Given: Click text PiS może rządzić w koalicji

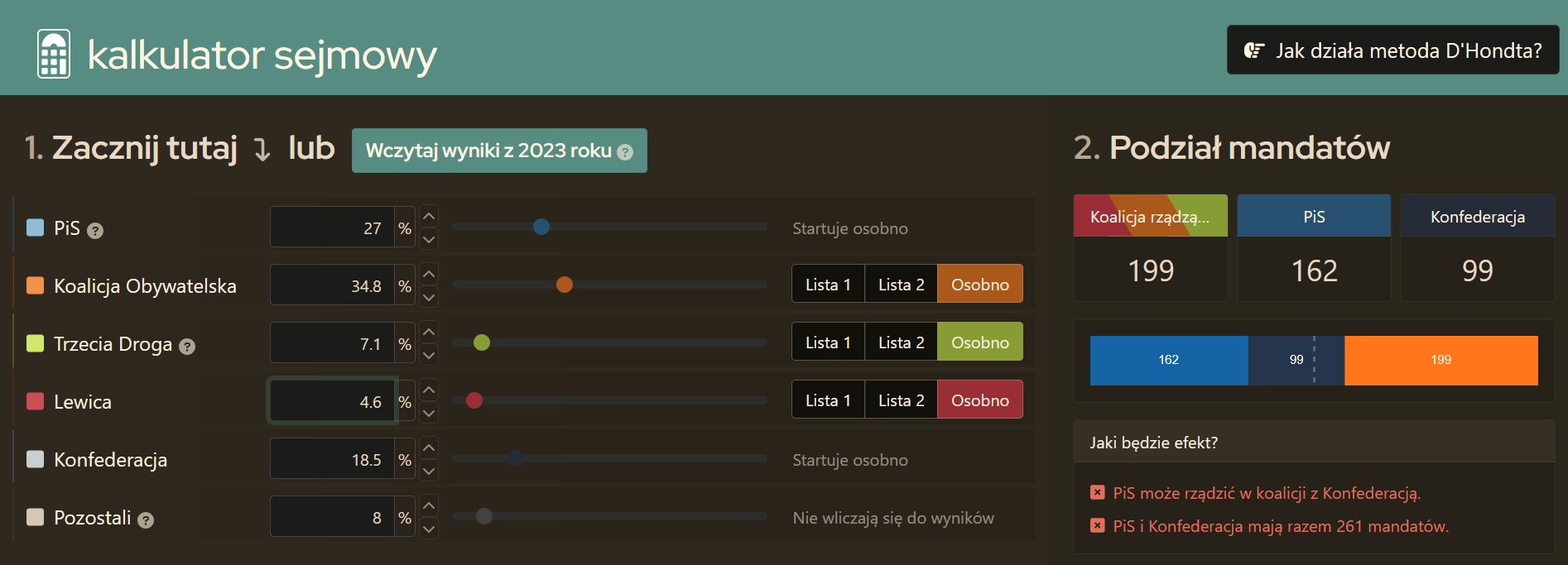Looking at the screenshot, I should (1267, 493).
